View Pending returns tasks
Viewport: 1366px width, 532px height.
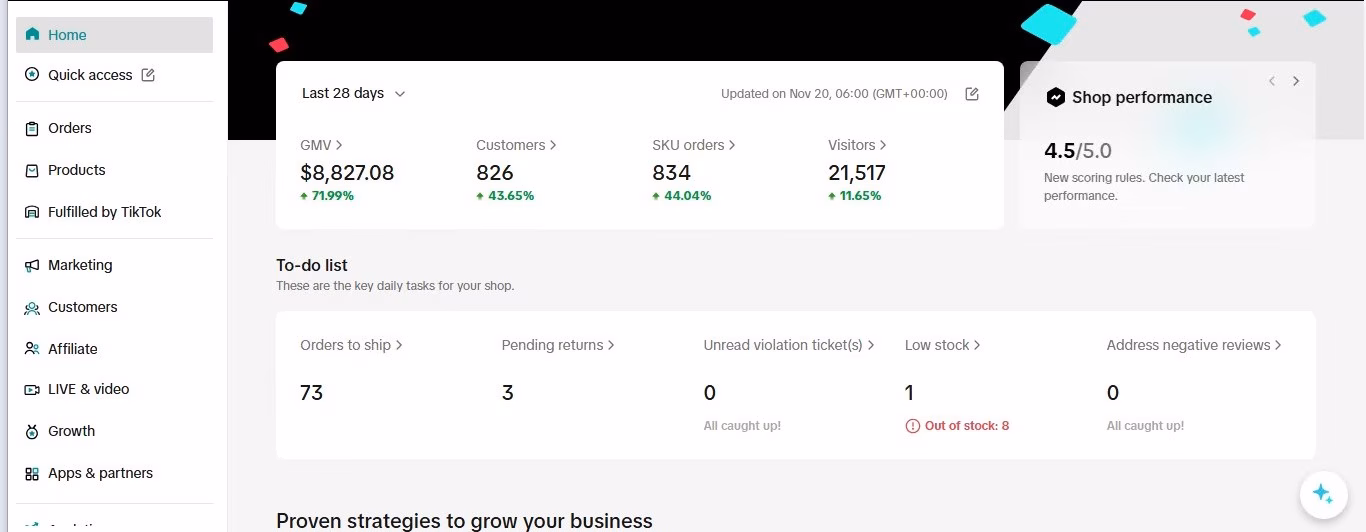(558, 345)
